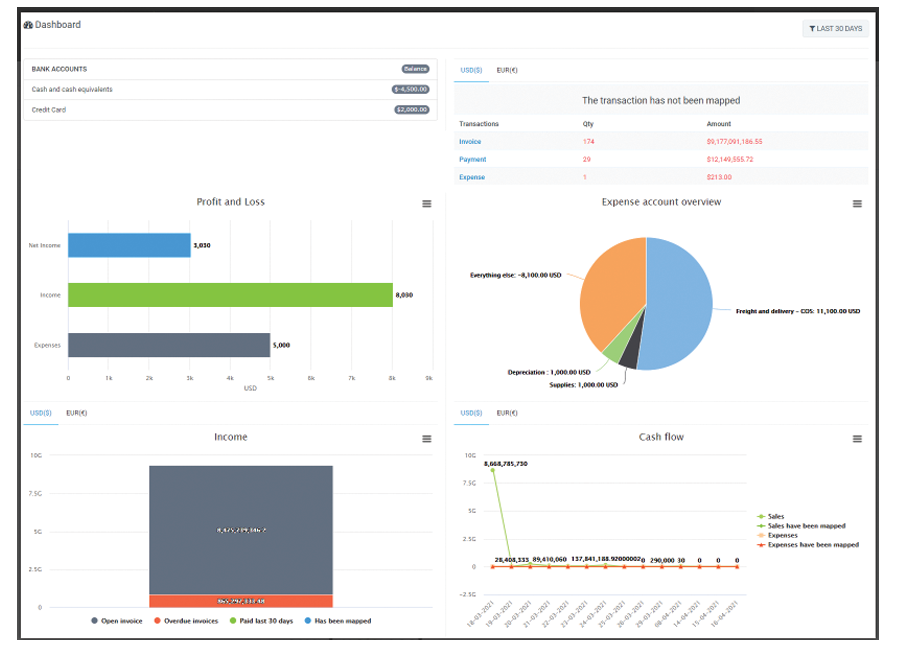Open the Profit and Loss chart hamburger menu

[427, 204]
